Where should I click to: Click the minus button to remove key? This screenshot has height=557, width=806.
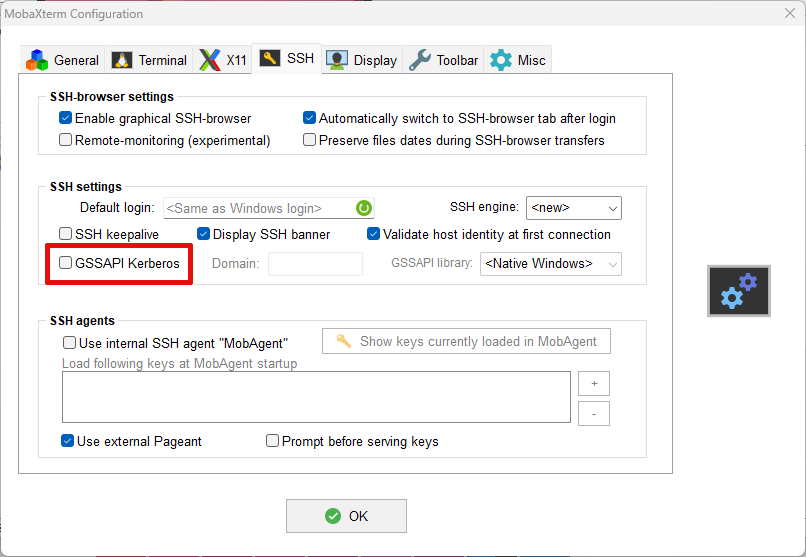tap(593, 413)
